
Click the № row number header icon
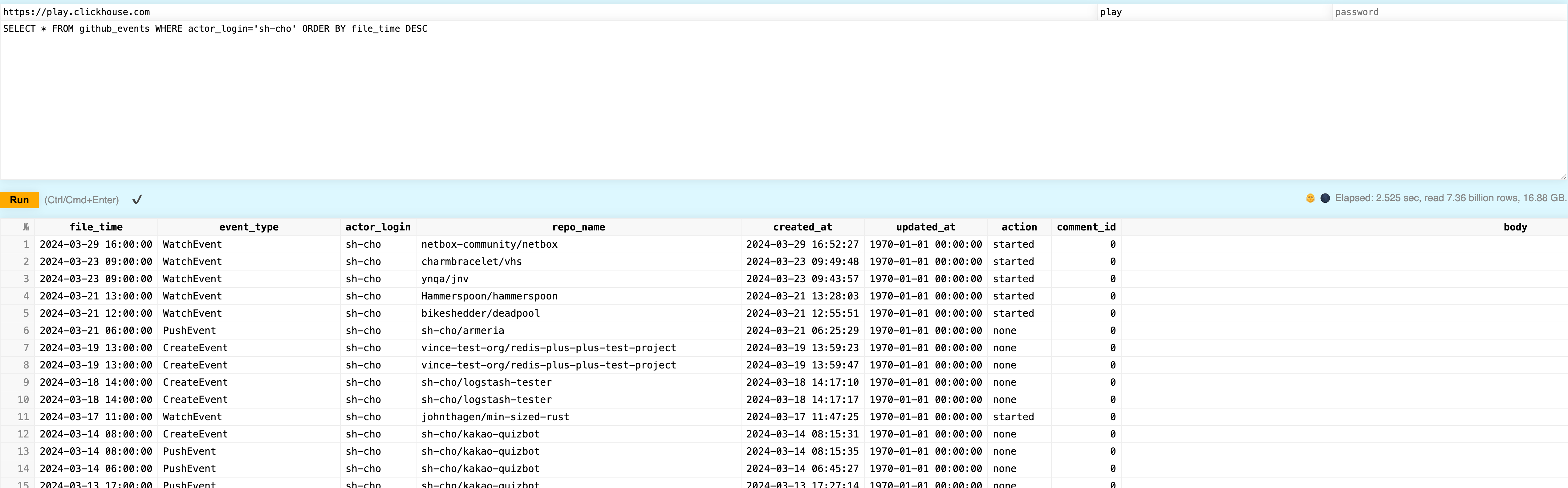[x=26, y=227]
